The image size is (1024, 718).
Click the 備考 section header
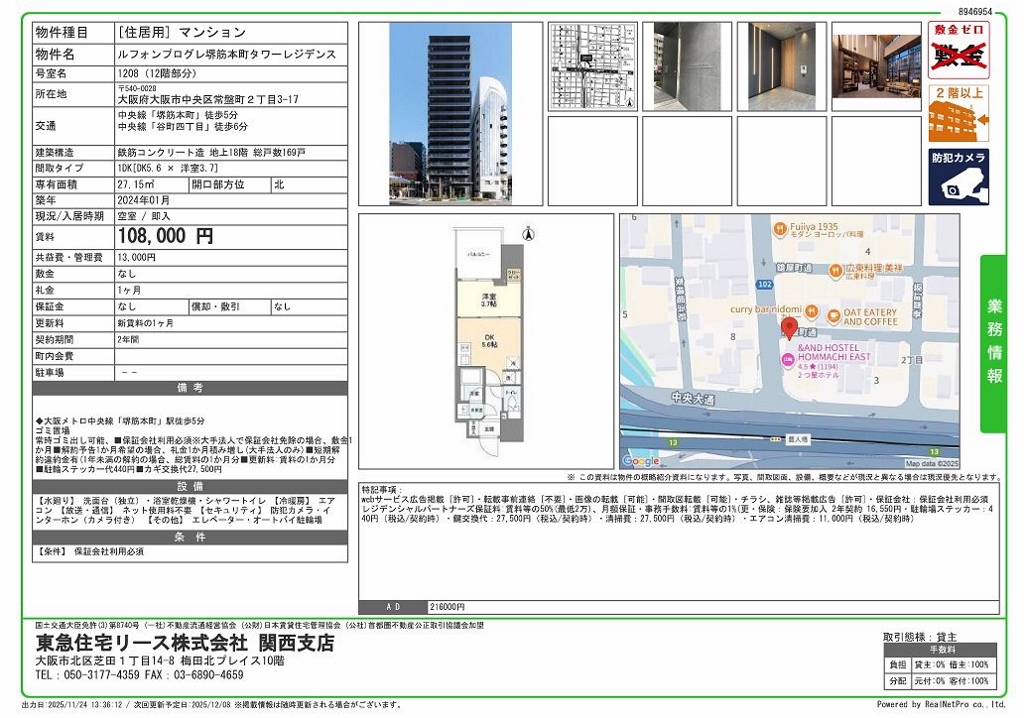pos(190,388)
